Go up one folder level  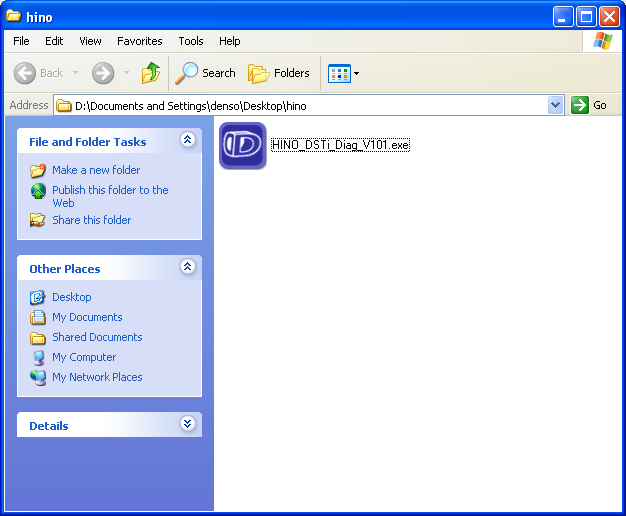[x=151, y=73]
